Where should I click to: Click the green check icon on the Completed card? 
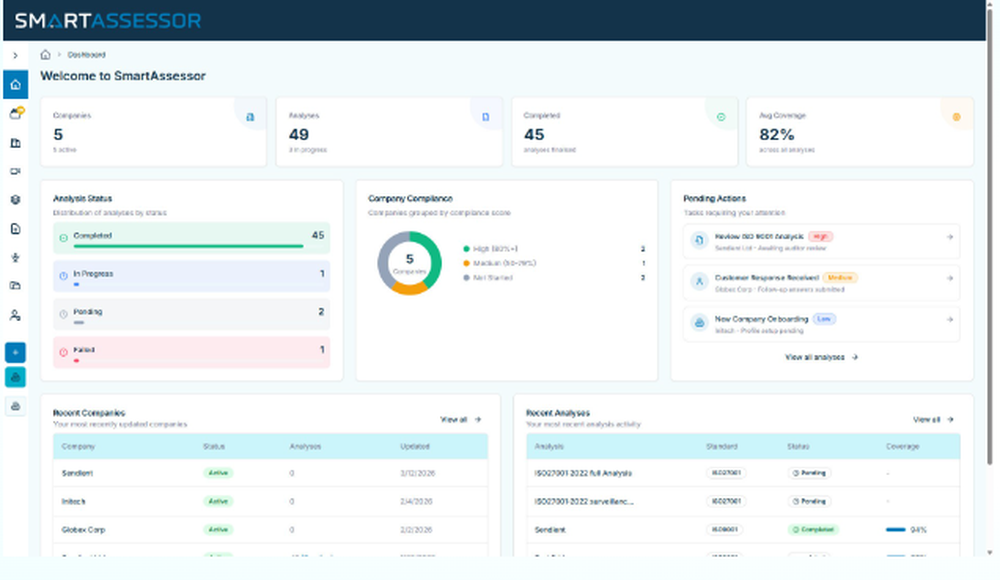[x=721, y=115]
